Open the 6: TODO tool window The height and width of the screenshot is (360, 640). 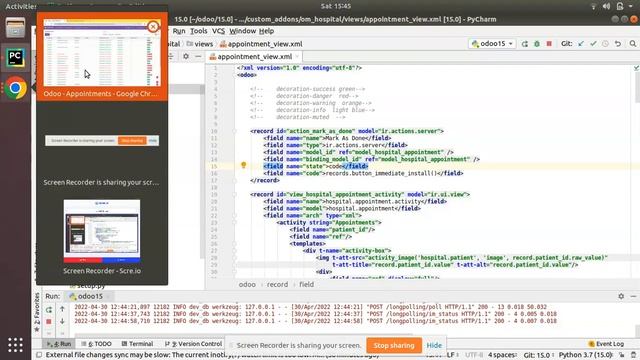tap(96, 344)
